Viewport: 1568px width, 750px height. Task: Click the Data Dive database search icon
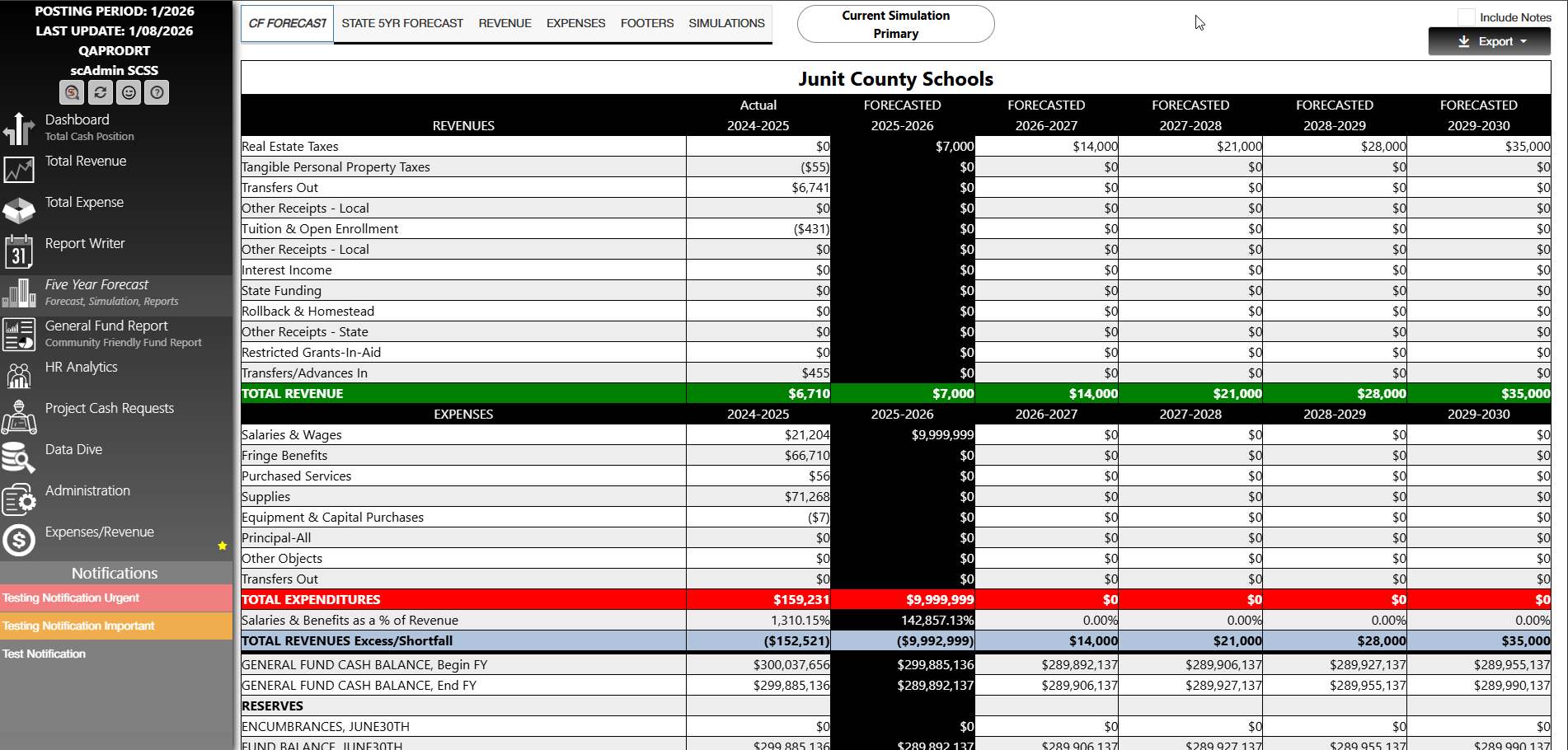click(19, 458)
